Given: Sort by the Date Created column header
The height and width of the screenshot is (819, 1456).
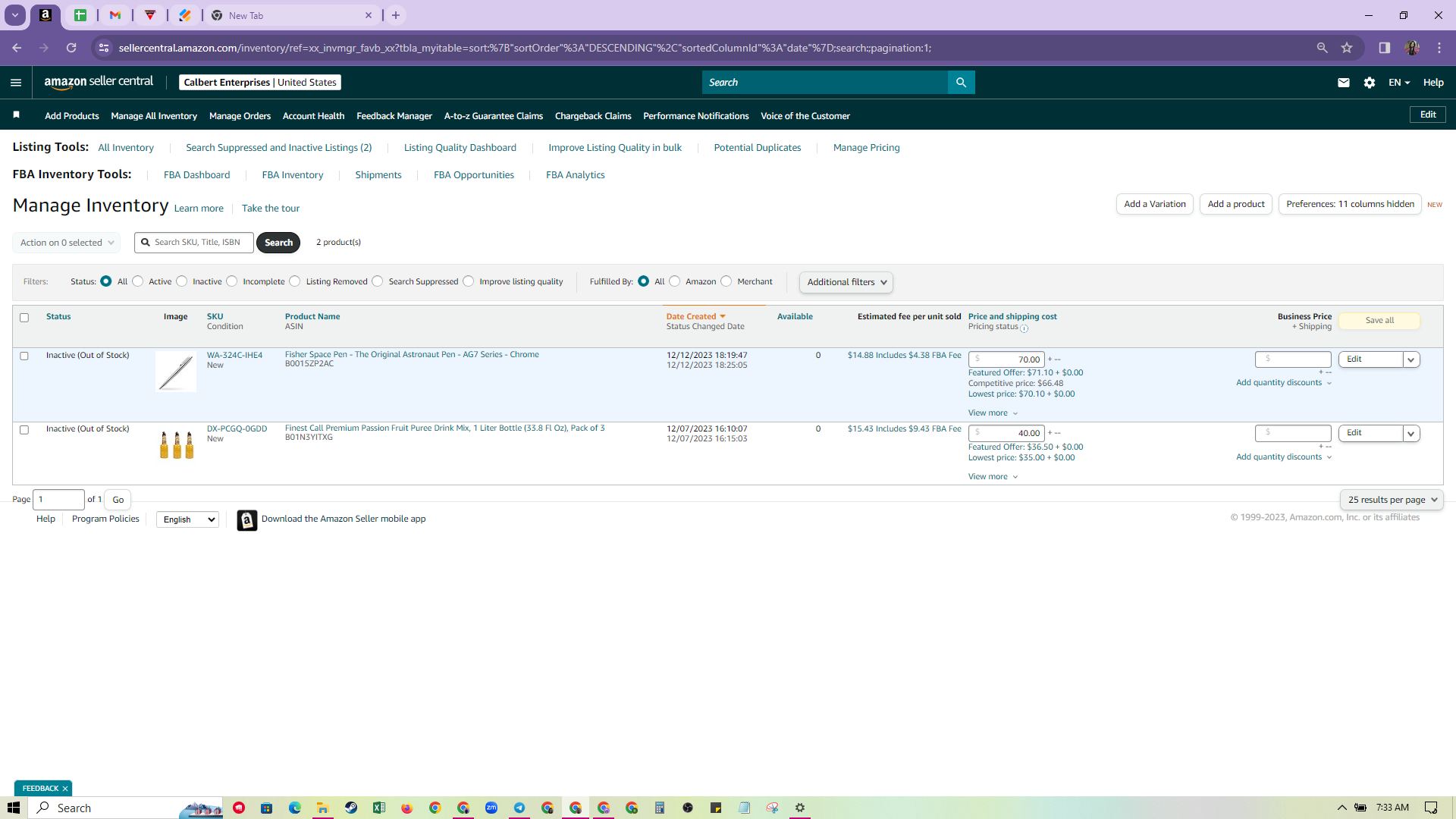Looking at the screenshot, I should [x=695, y=317].
